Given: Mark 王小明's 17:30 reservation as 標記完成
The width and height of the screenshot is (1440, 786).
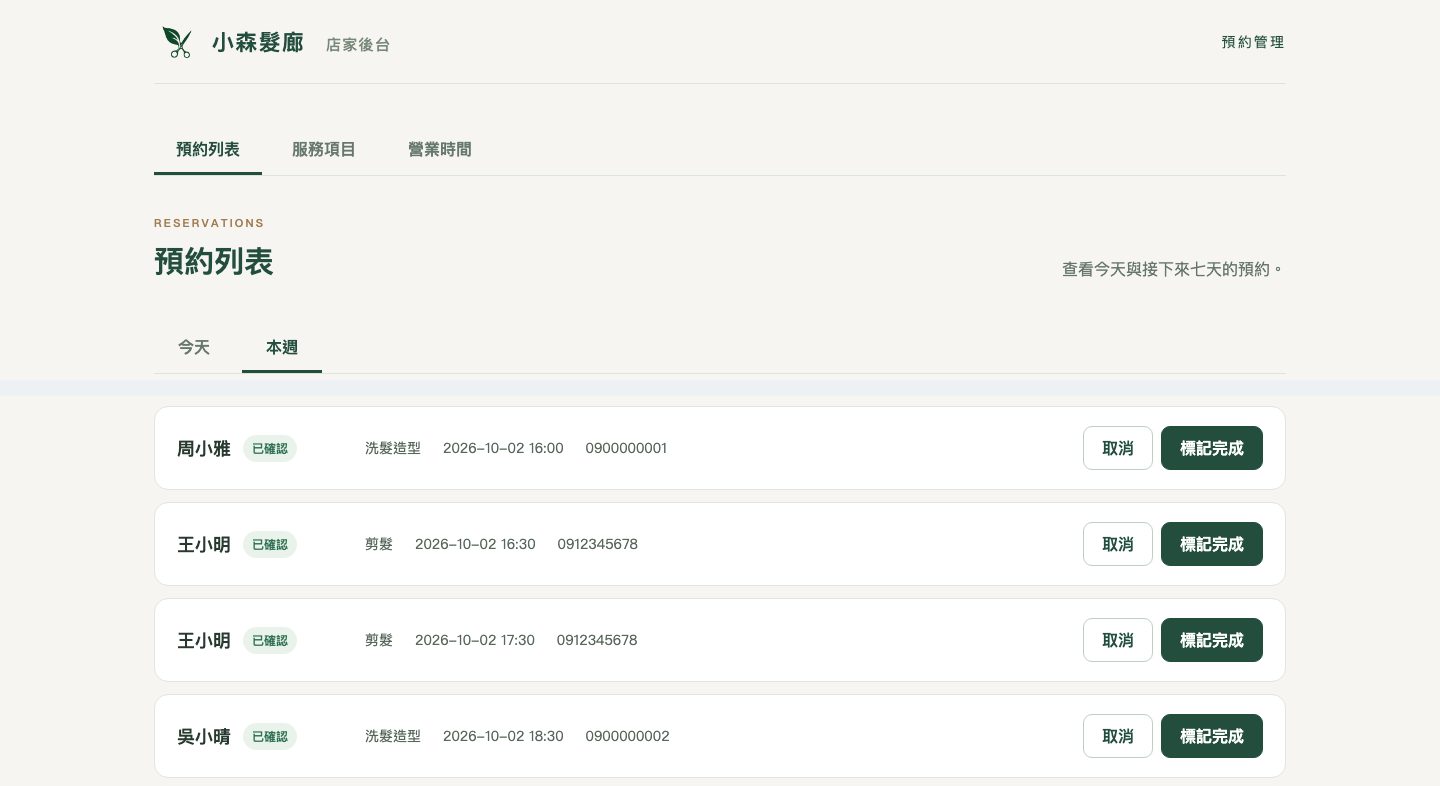Looking at the screenshot, I should [1212, 640].
